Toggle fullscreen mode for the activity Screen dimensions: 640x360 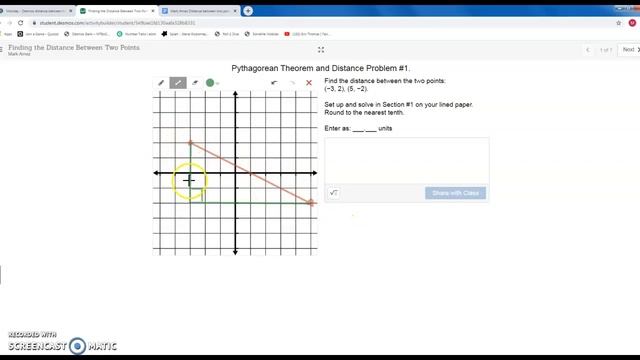[x=321, y=50]
